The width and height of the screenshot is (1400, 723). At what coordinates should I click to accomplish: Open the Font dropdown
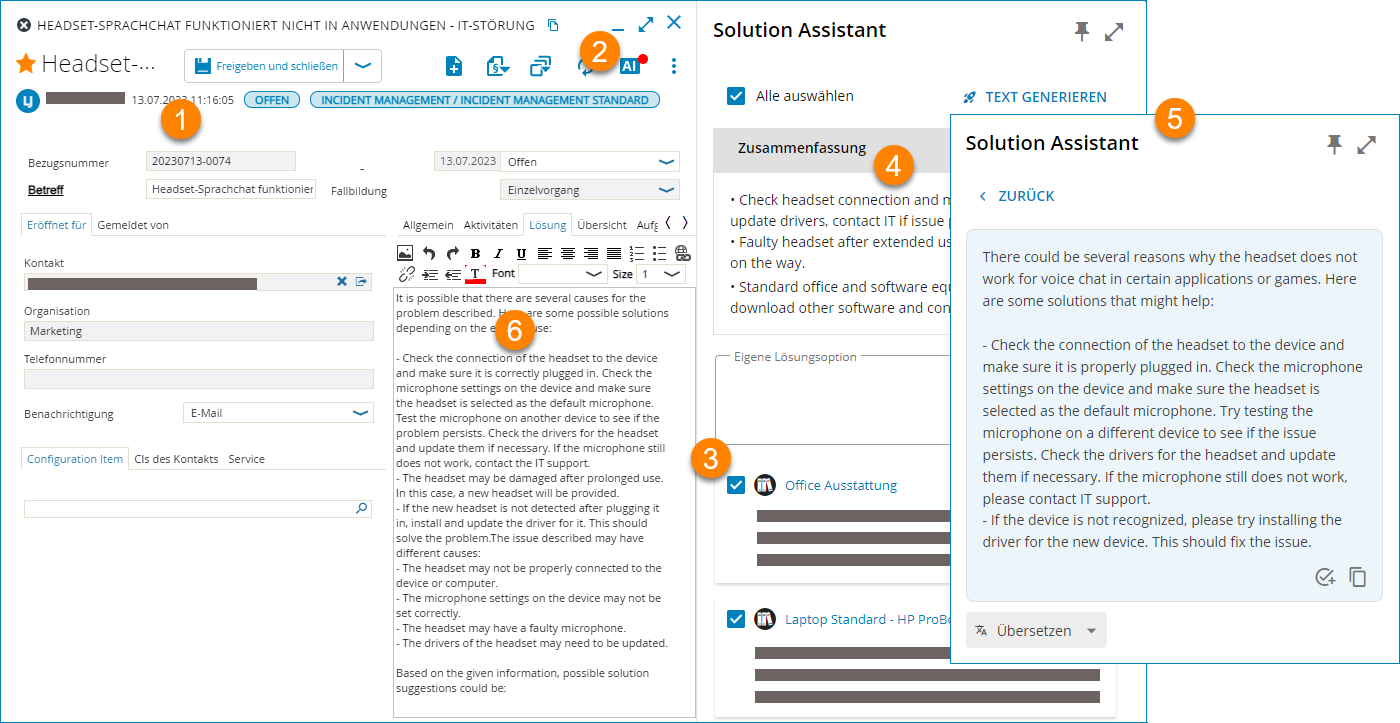[562, 273]
